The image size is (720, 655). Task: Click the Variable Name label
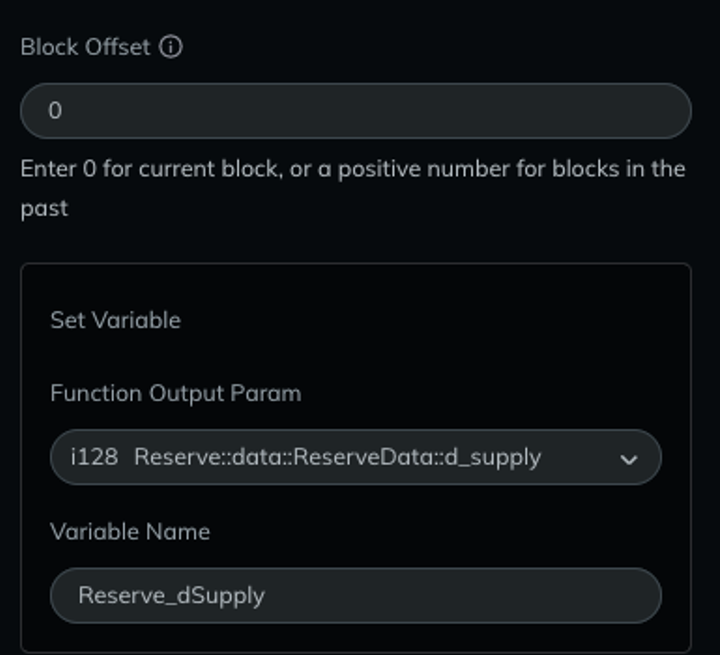click(130, 532)
